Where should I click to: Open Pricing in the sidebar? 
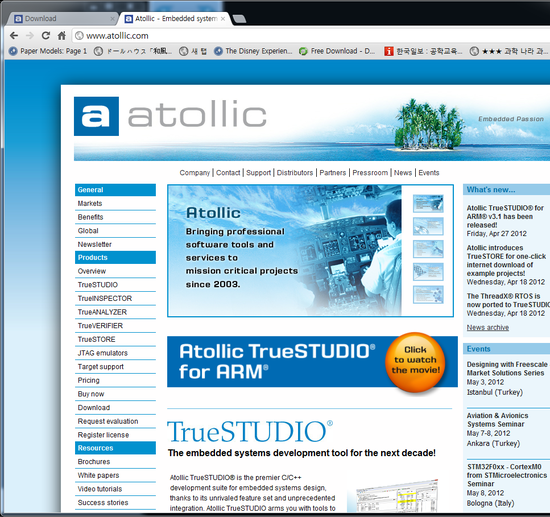(x=89, y=381)
